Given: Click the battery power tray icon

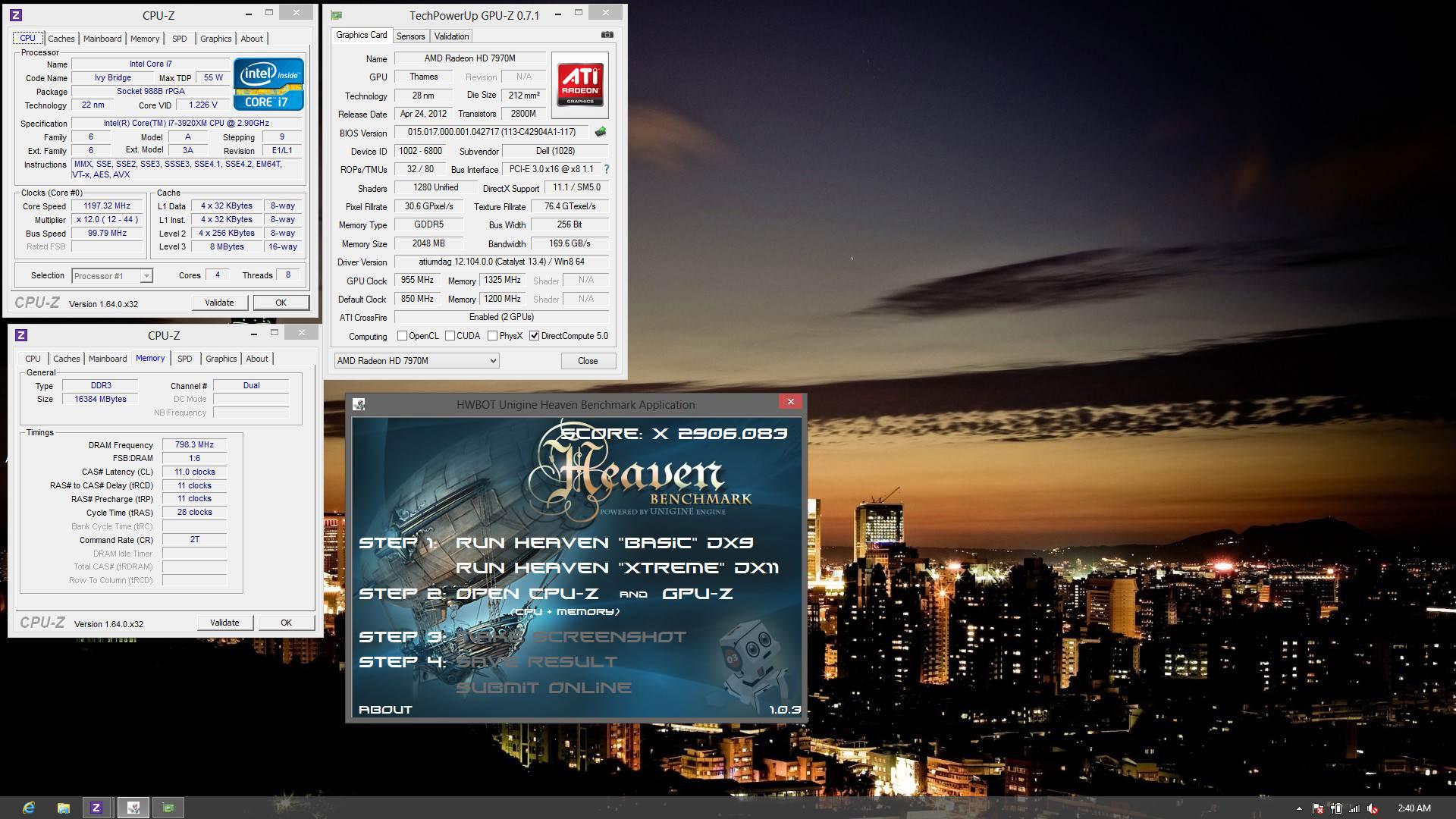Looking at the screenshot, I should click(x=1336, y=809).
